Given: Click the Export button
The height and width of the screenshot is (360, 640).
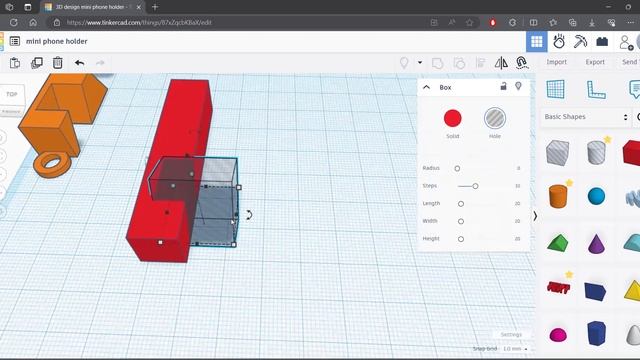Looking at the screenshot, I should pos(595,62).
